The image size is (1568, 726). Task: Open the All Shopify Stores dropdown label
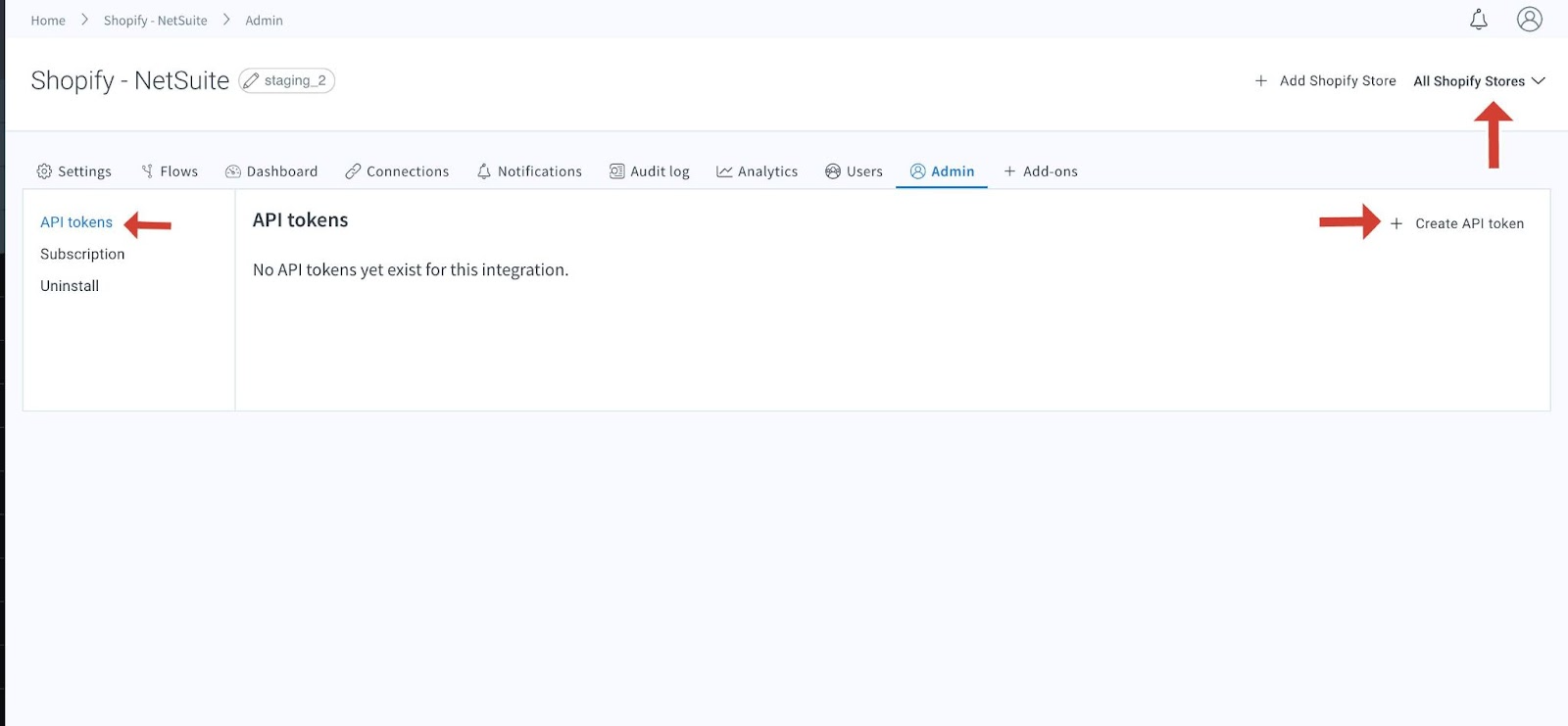click(1469, 81)
